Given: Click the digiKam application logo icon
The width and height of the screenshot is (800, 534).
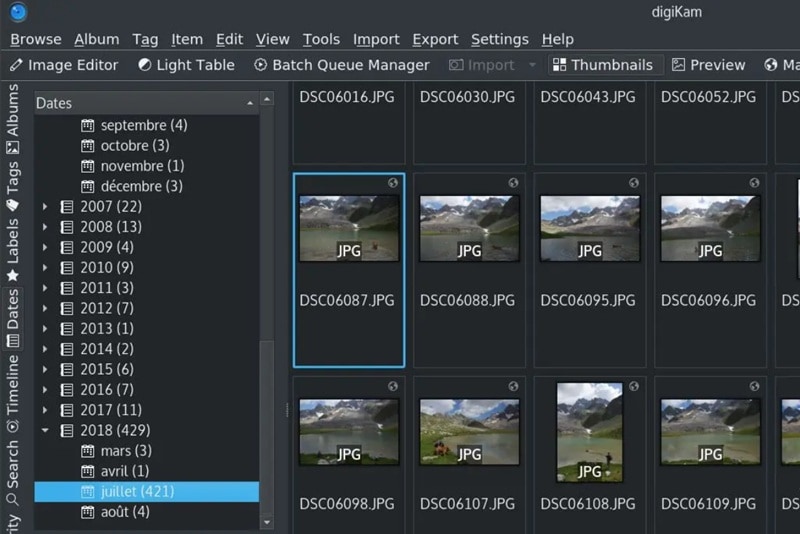Looking at the screenshot, I should (18, 12).
